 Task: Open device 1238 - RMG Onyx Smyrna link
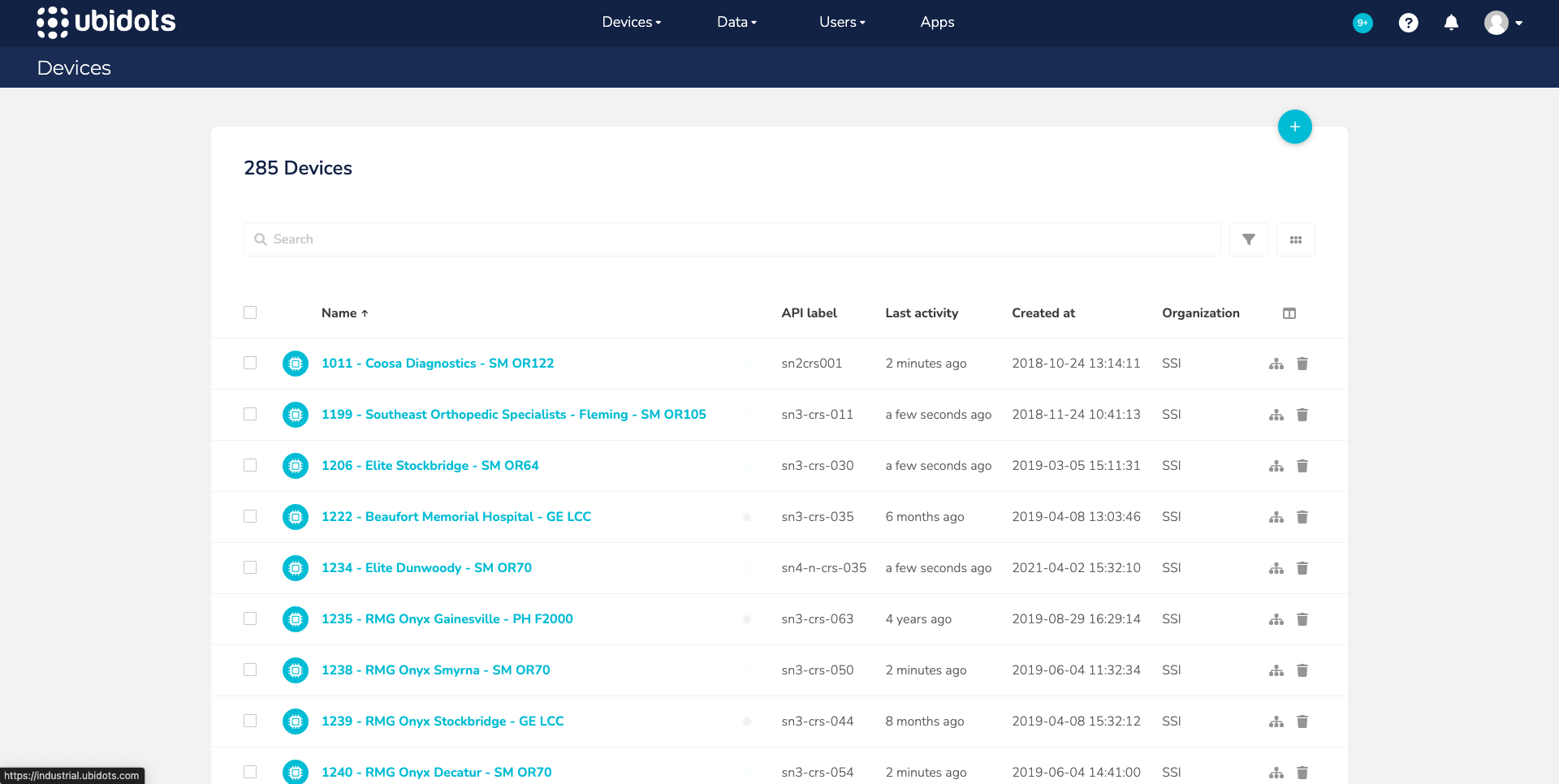[436, 670]
